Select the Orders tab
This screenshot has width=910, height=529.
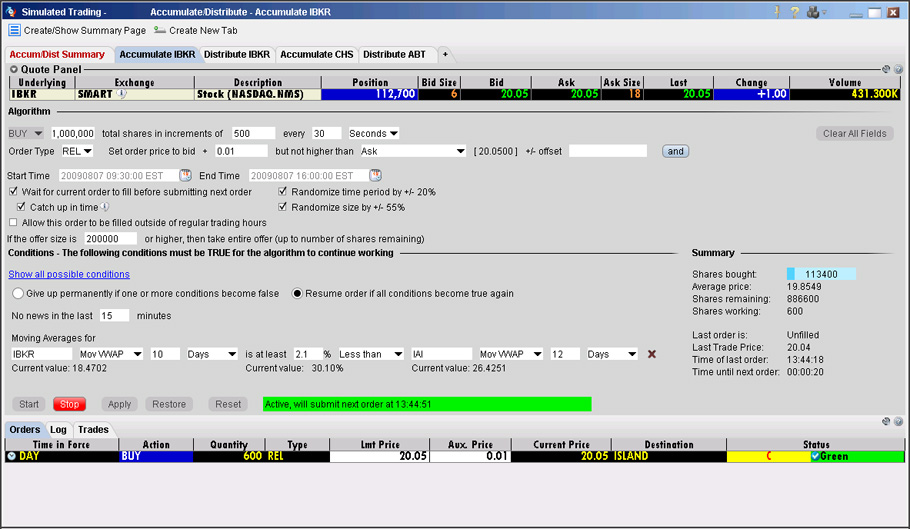pos(25,430)
